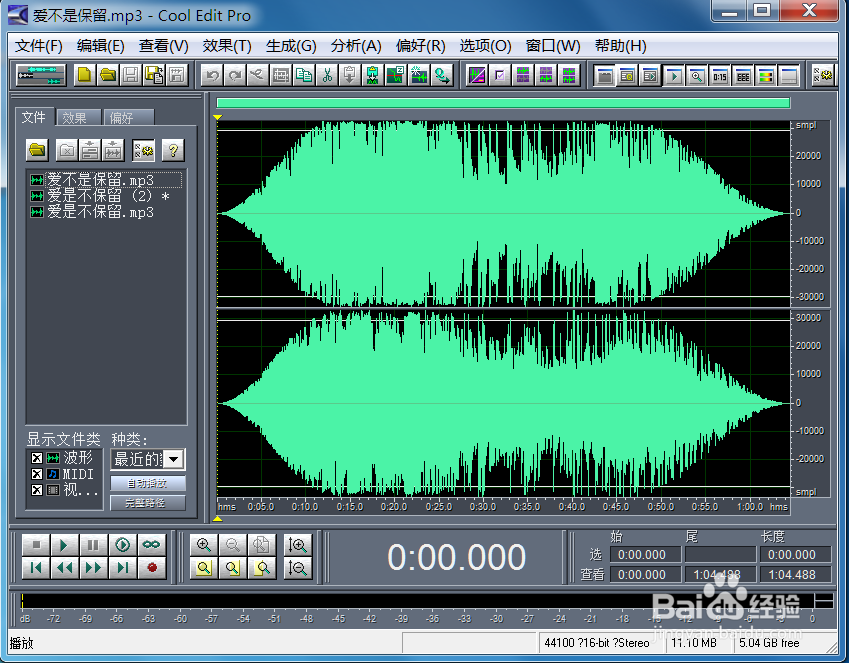Image resolution: width=849 pixels, height=663 pixels.
Task: Open the 帮助(H) menu
Action: (621, 46)
